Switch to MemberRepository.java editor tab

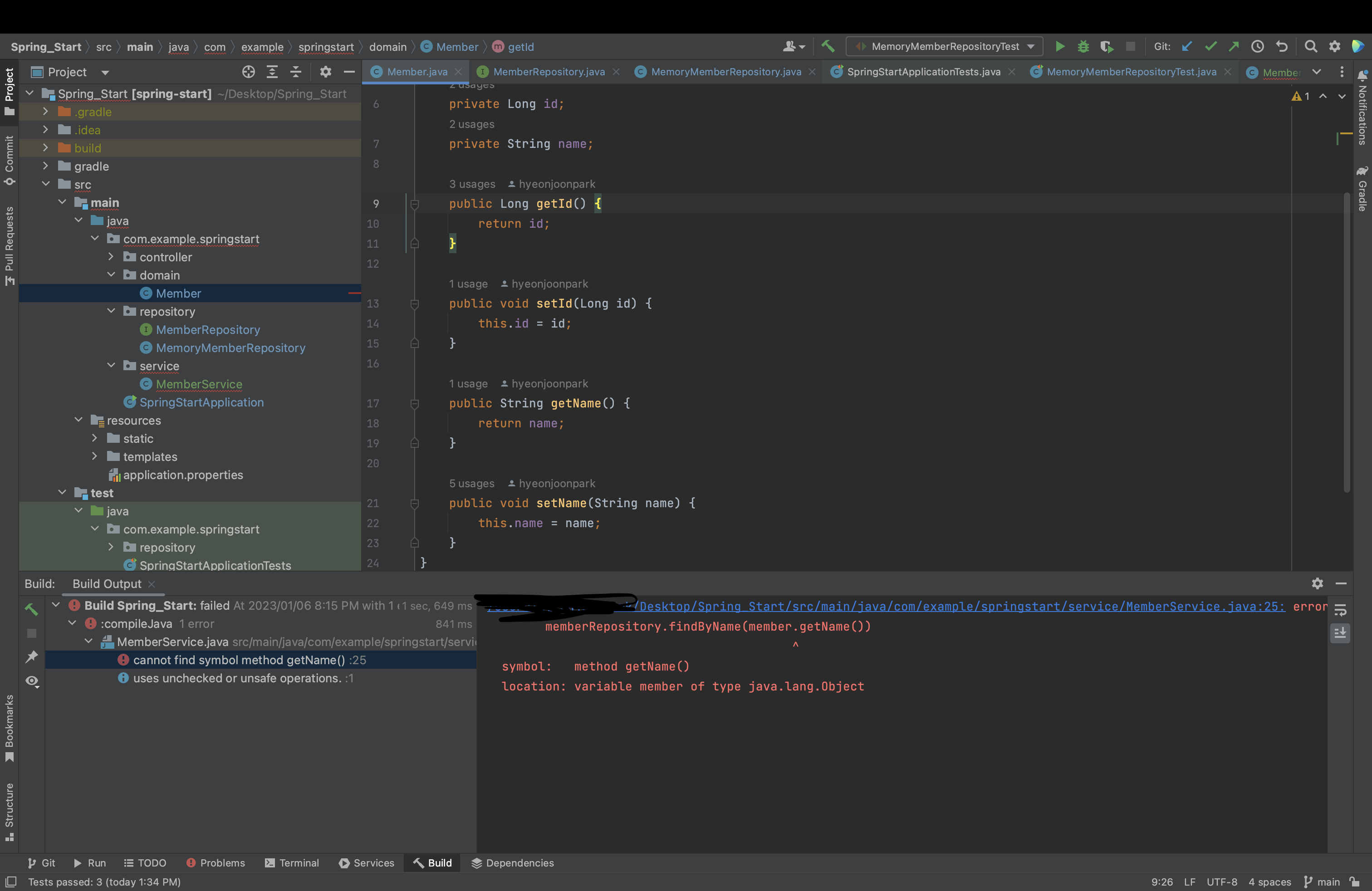coord(548,72)
